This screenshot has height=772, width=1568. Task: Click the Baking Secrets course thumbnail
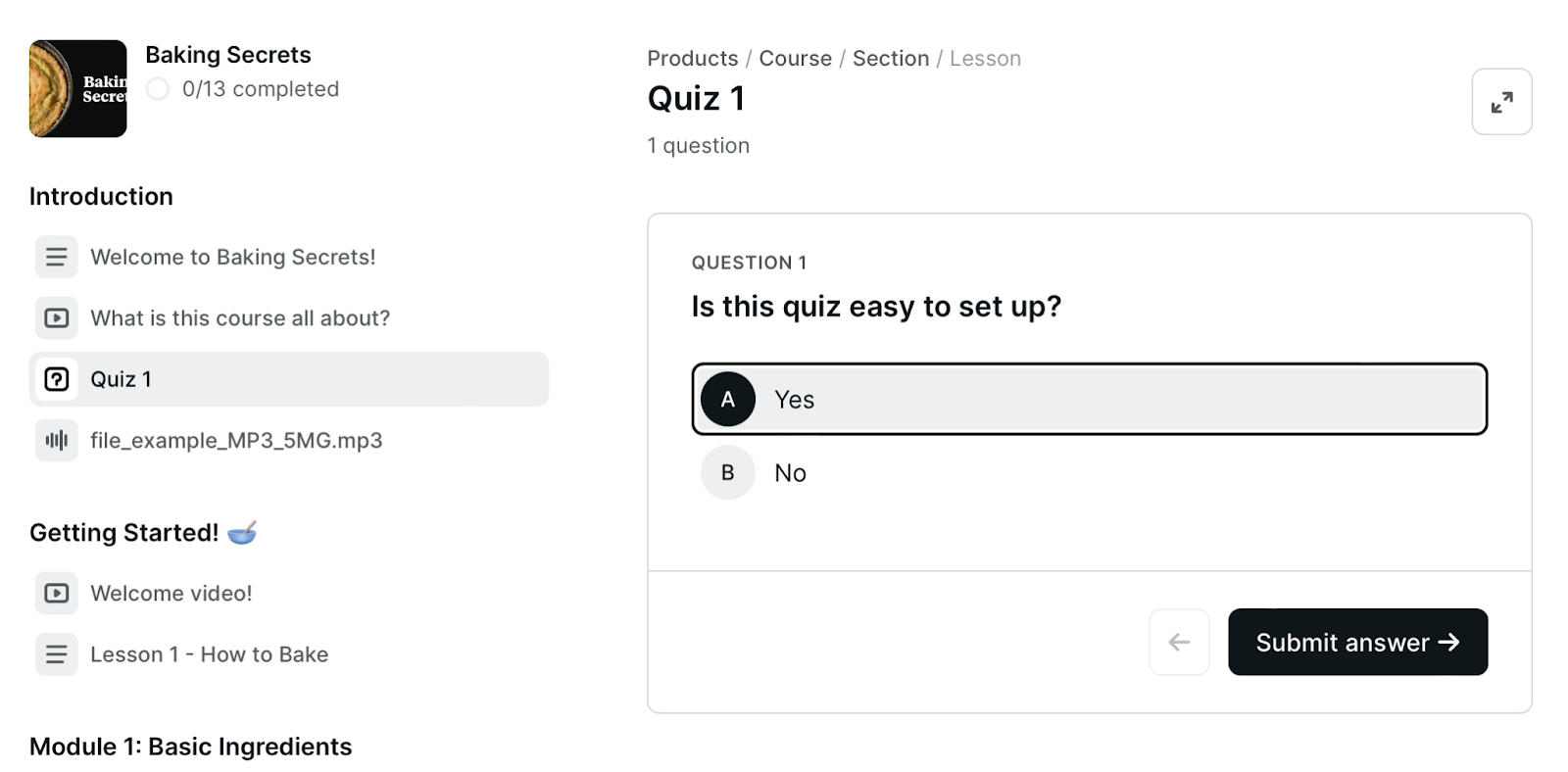[x=78, y=89]
